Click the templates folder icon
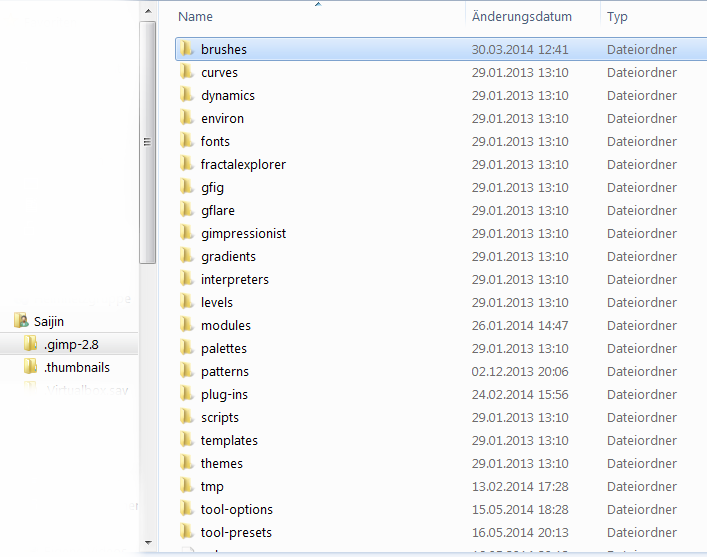The height and width of the screenshot is (557, 707). tap(186, 440)
